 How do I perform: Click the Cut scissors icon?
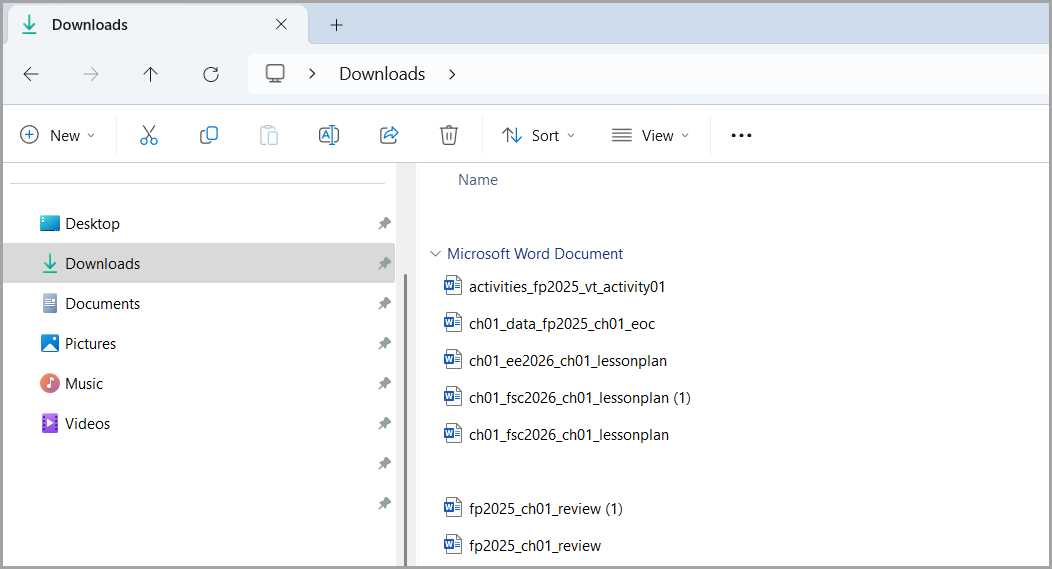[x=149, y=136]
